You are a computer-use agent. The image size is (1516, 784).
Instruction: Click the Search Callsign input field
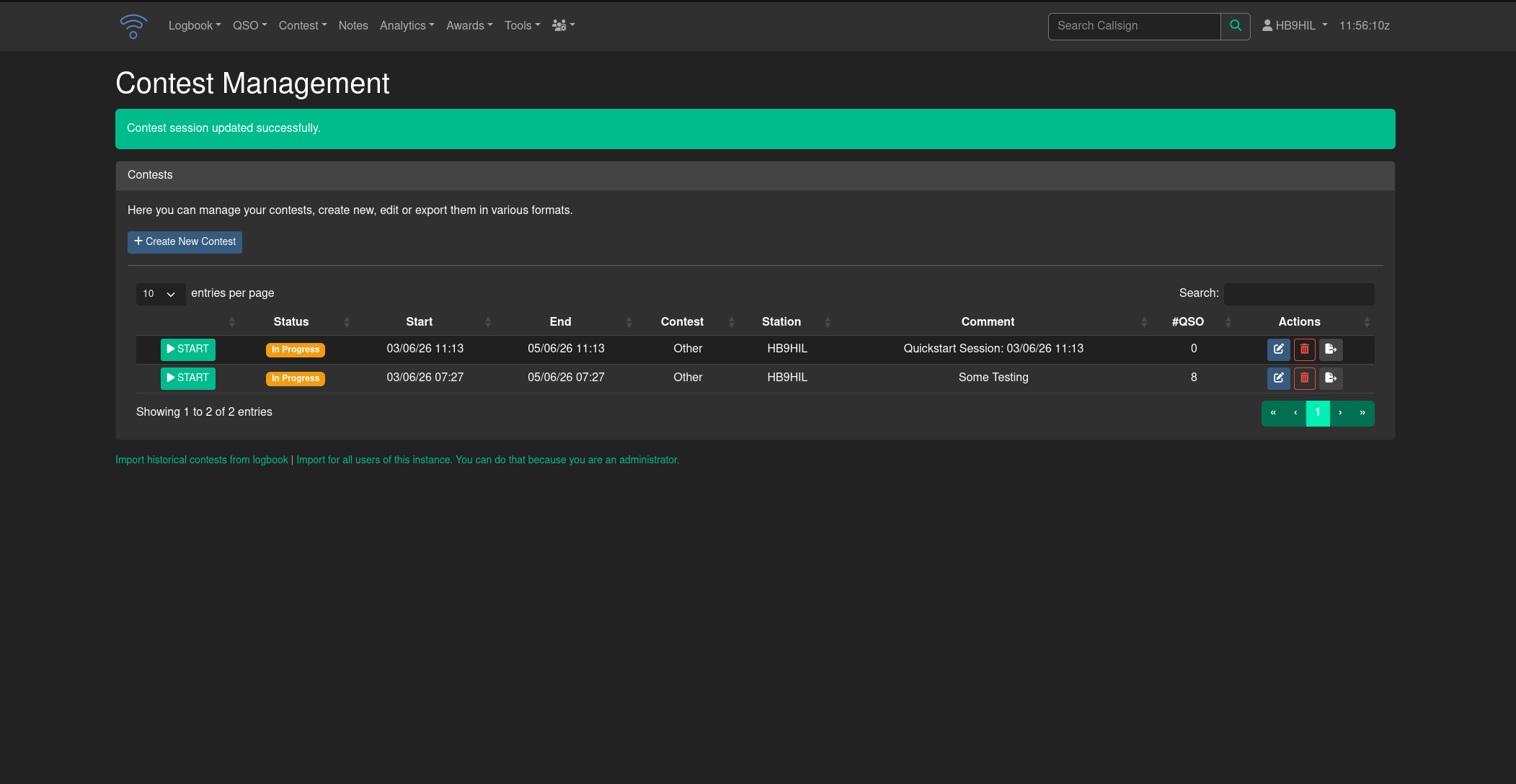(1134, 26)
